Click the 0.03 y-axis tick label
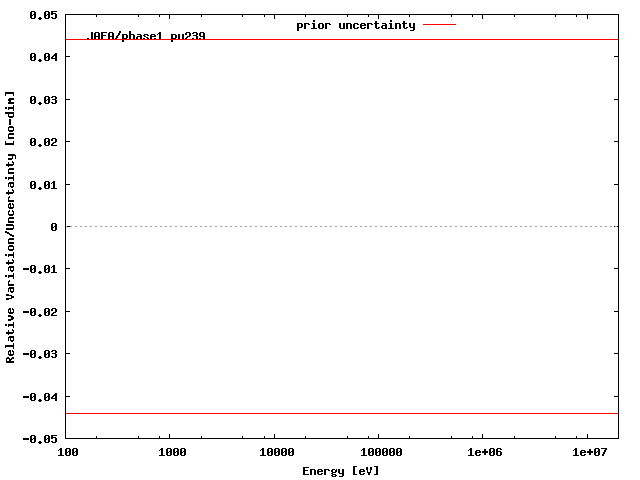The image size is (640, 480). pos(43,100)
